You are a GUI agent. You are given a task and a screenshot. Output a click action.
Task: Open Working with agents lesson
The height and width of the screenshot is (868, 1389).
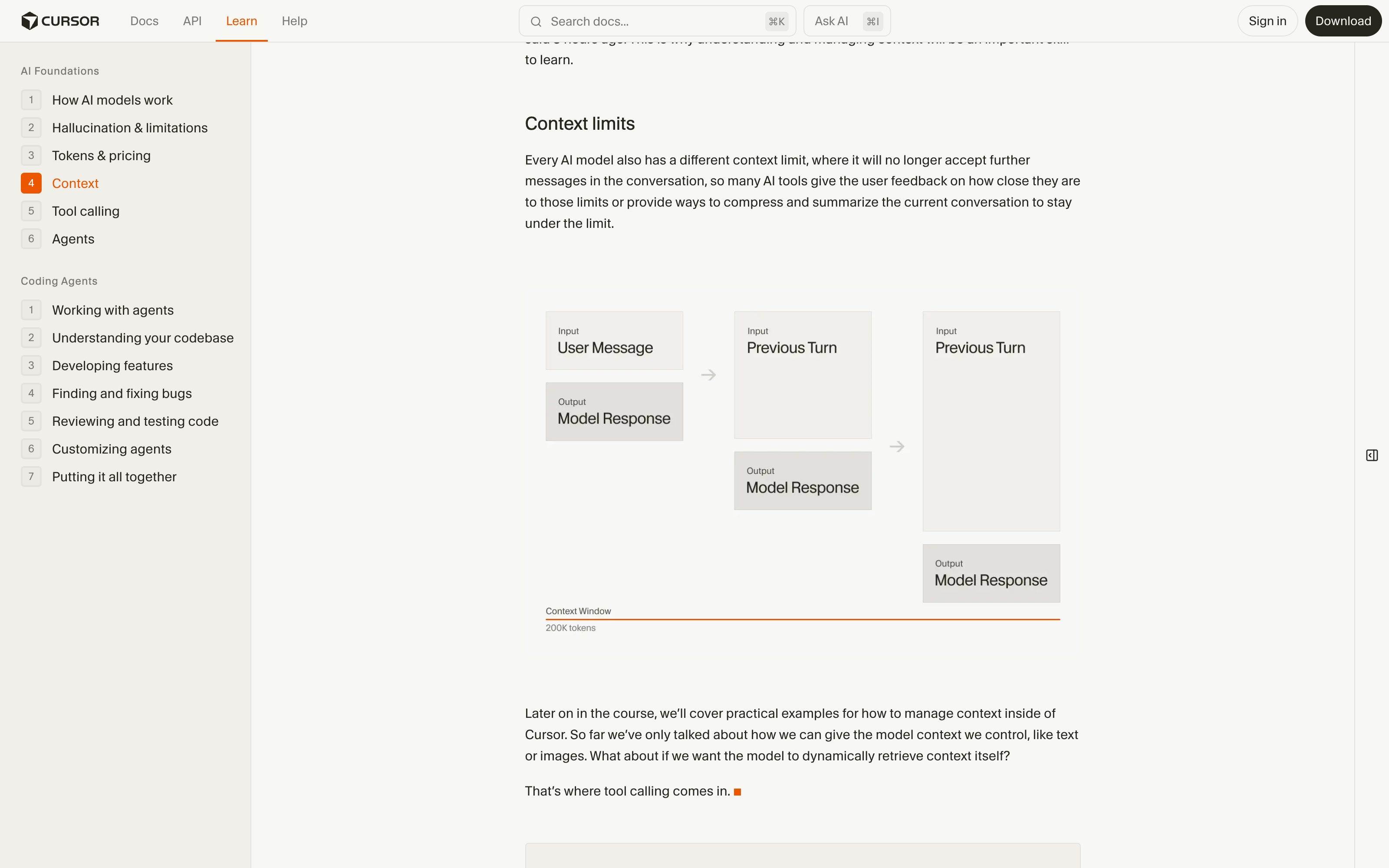(x=98, y=310)
